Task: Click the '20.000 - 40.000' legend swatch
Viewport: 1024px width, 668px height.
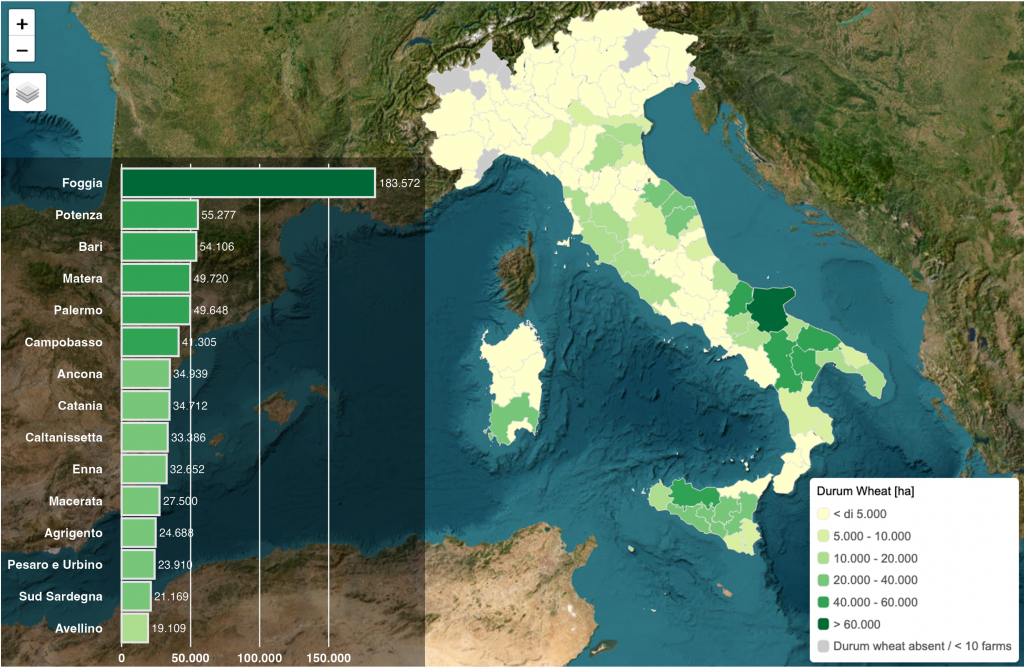Action: click(825, 580)
